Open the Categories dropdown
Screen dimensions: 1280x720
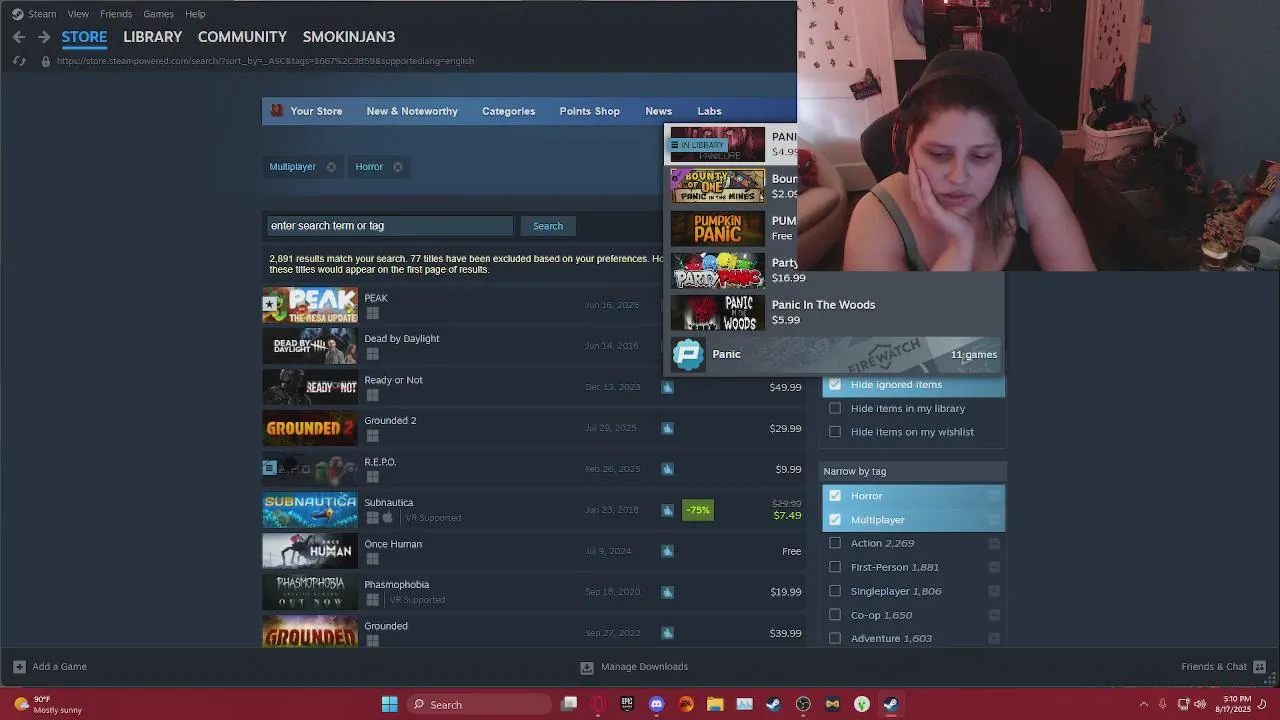508,111
